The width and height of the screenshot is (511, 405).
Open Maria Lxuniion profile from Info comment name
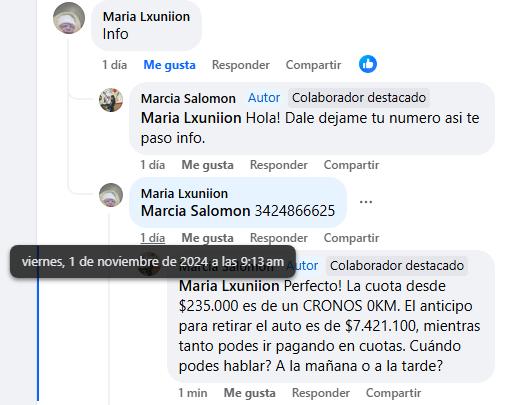(x=146, y=16)
